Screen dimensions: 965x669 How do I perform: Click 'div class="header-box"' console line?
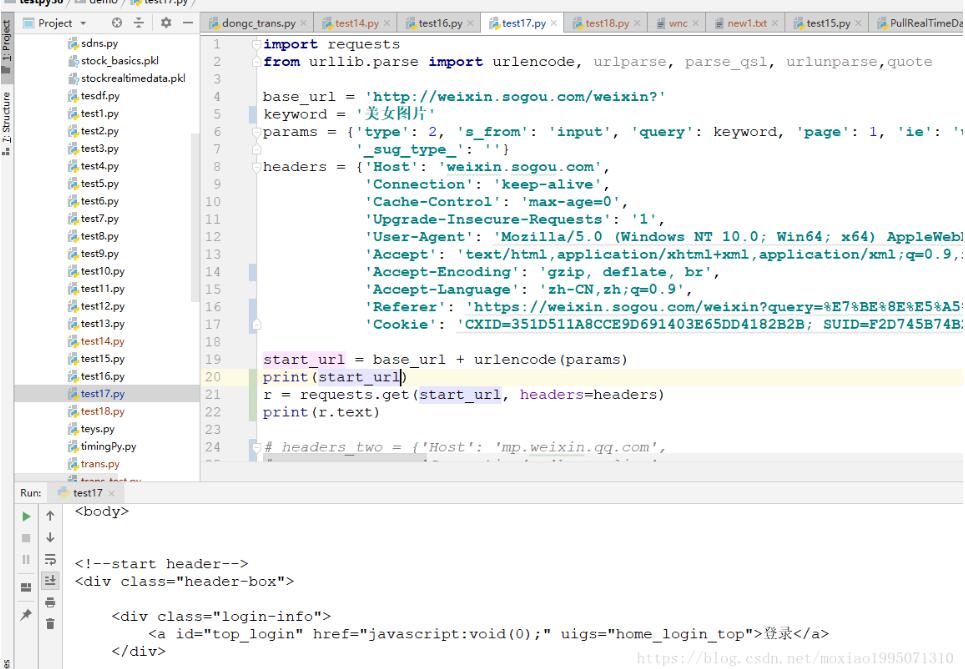click(x=184, y=582)
